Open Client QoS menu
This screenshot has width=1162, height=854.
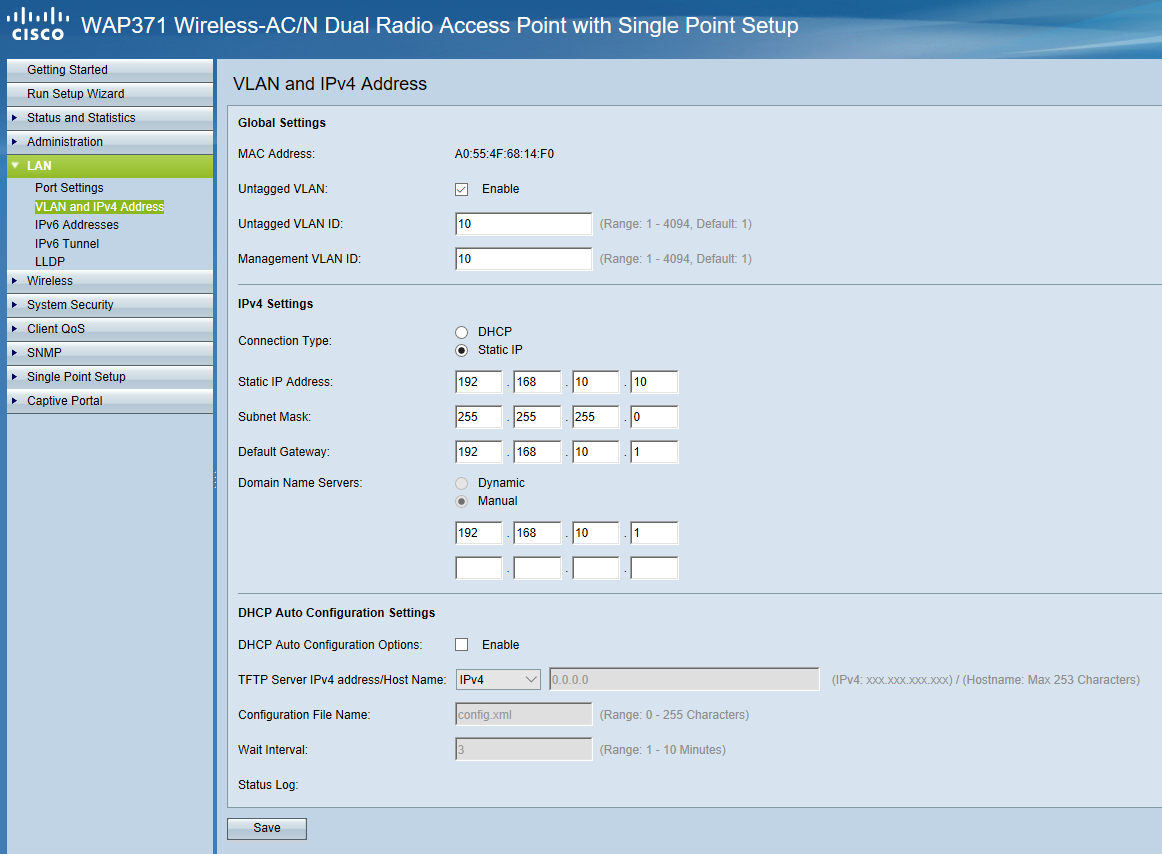coord(110,328)
